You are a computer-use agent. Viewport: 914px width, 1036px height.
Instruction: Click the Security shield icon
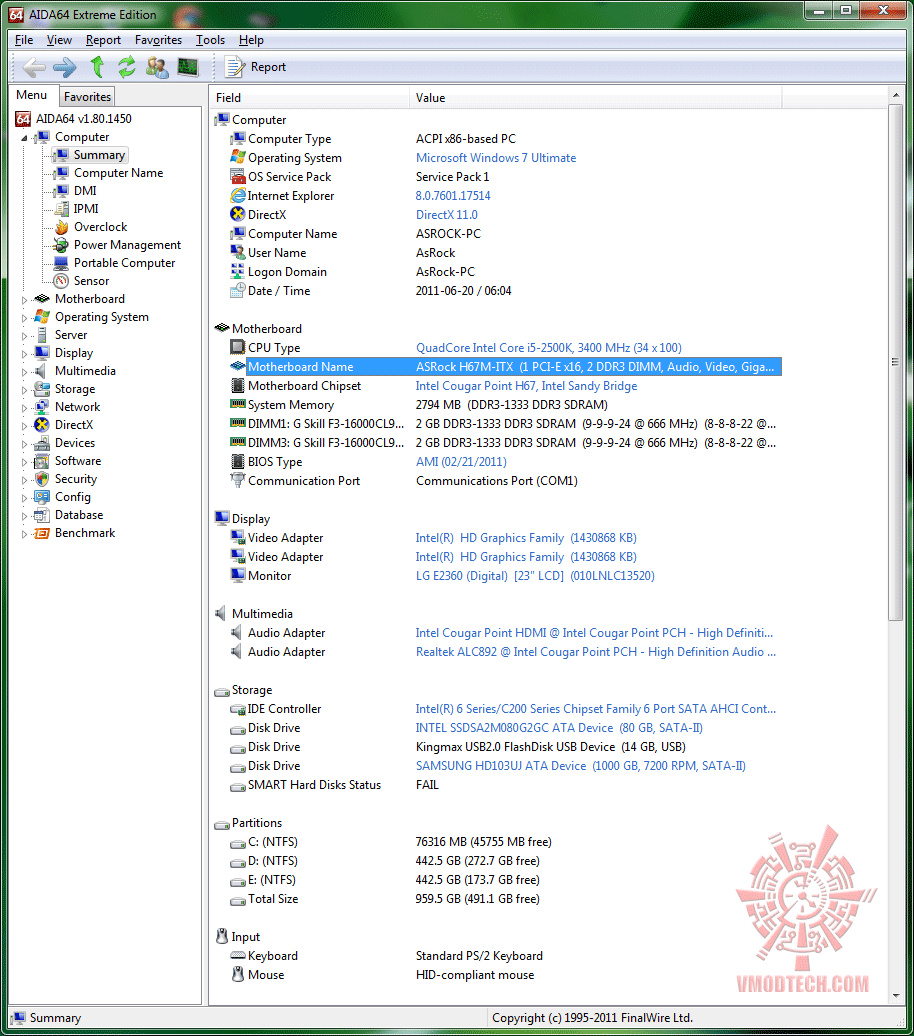click(42, 479)
